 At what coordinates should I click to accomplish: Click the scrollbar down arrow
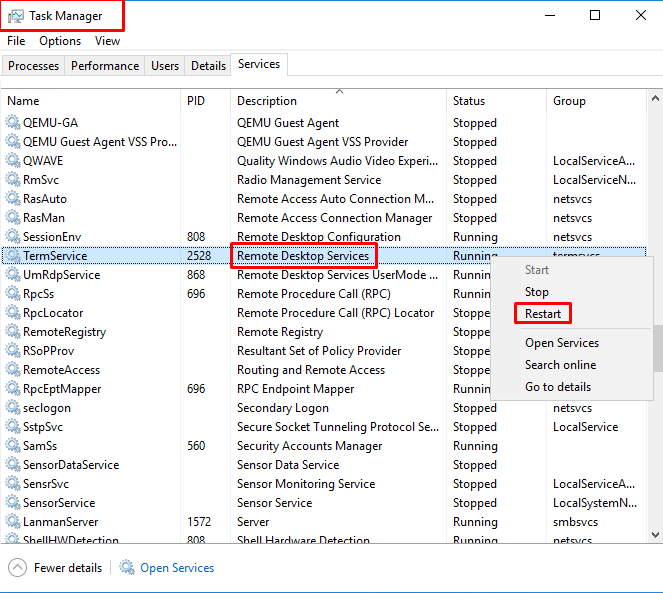point(655,535)
